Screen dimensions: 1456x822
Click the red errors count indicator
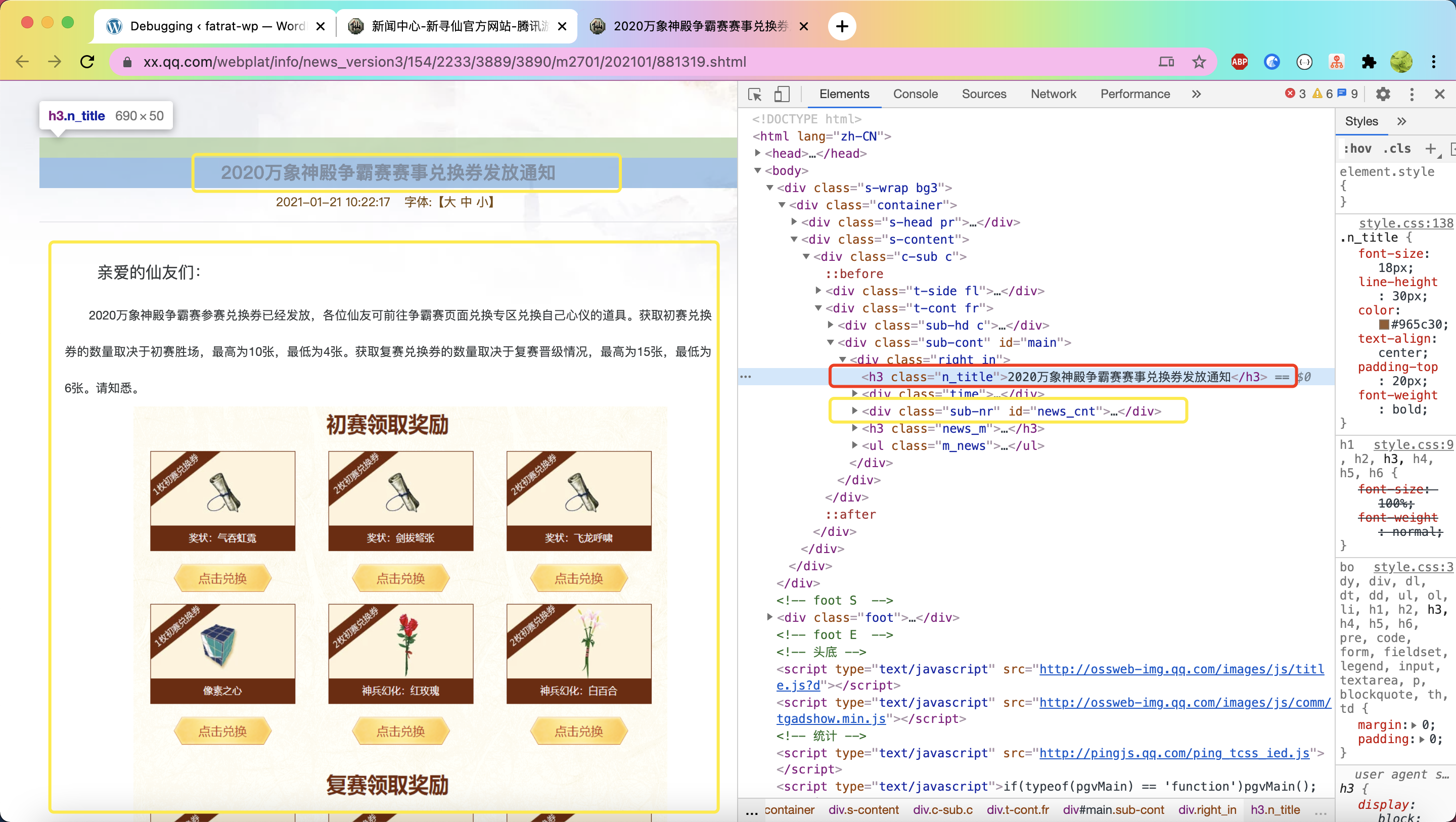coord(1295,94)
